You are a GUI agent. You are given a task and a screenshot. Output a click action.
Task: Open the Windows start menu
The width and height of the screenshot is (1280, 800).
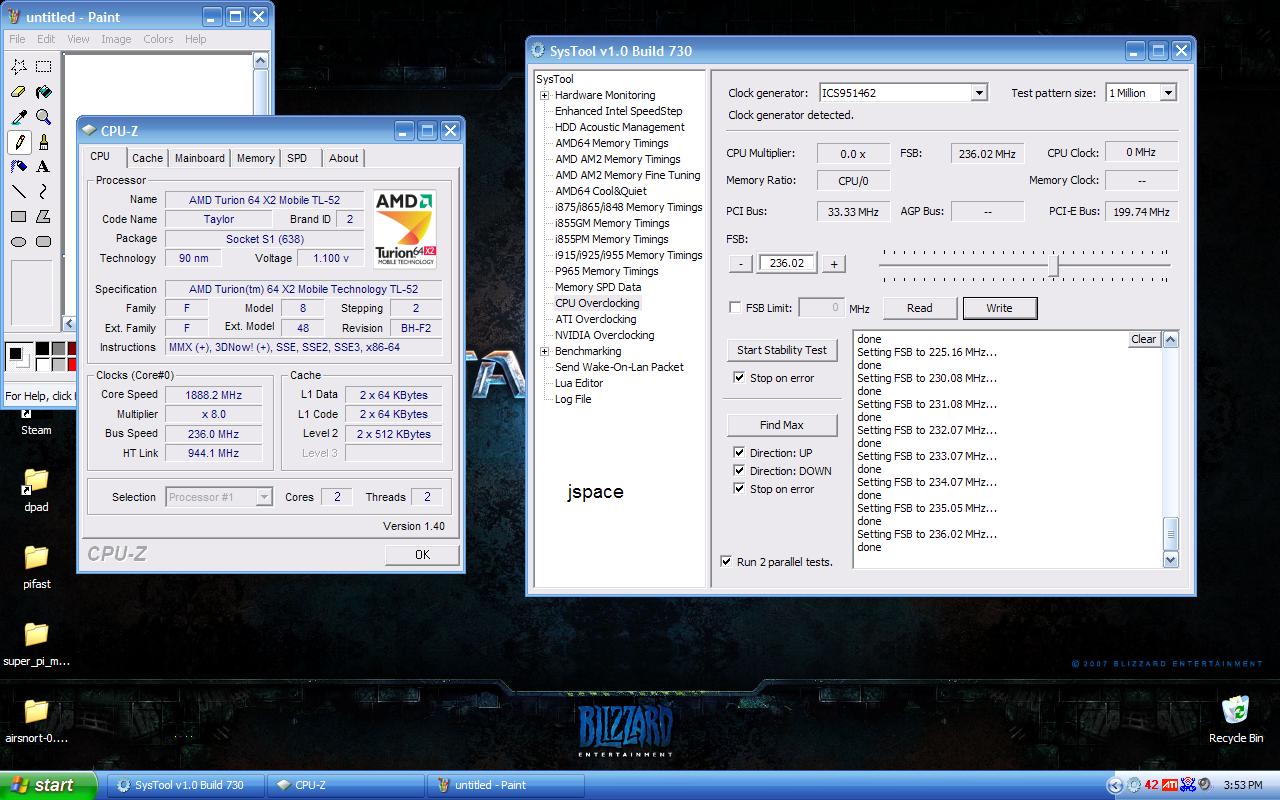pyautogui.click(x=48, y=785)
